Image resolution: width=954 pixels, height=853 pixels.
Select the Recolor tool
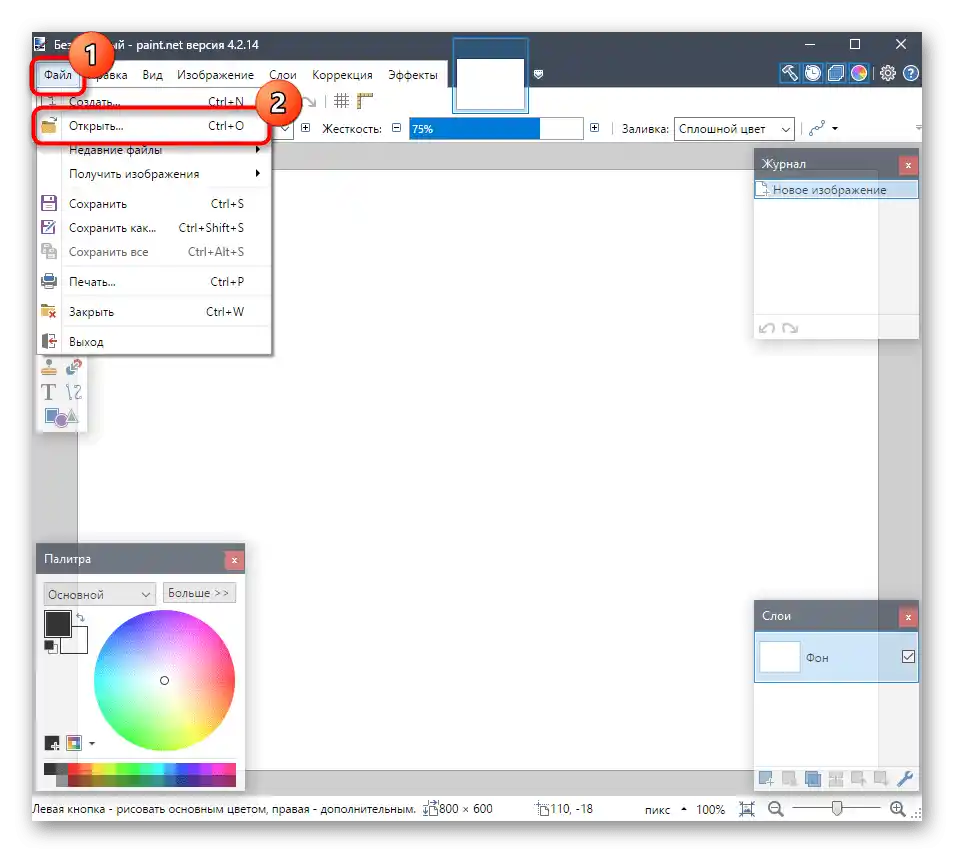73,367
